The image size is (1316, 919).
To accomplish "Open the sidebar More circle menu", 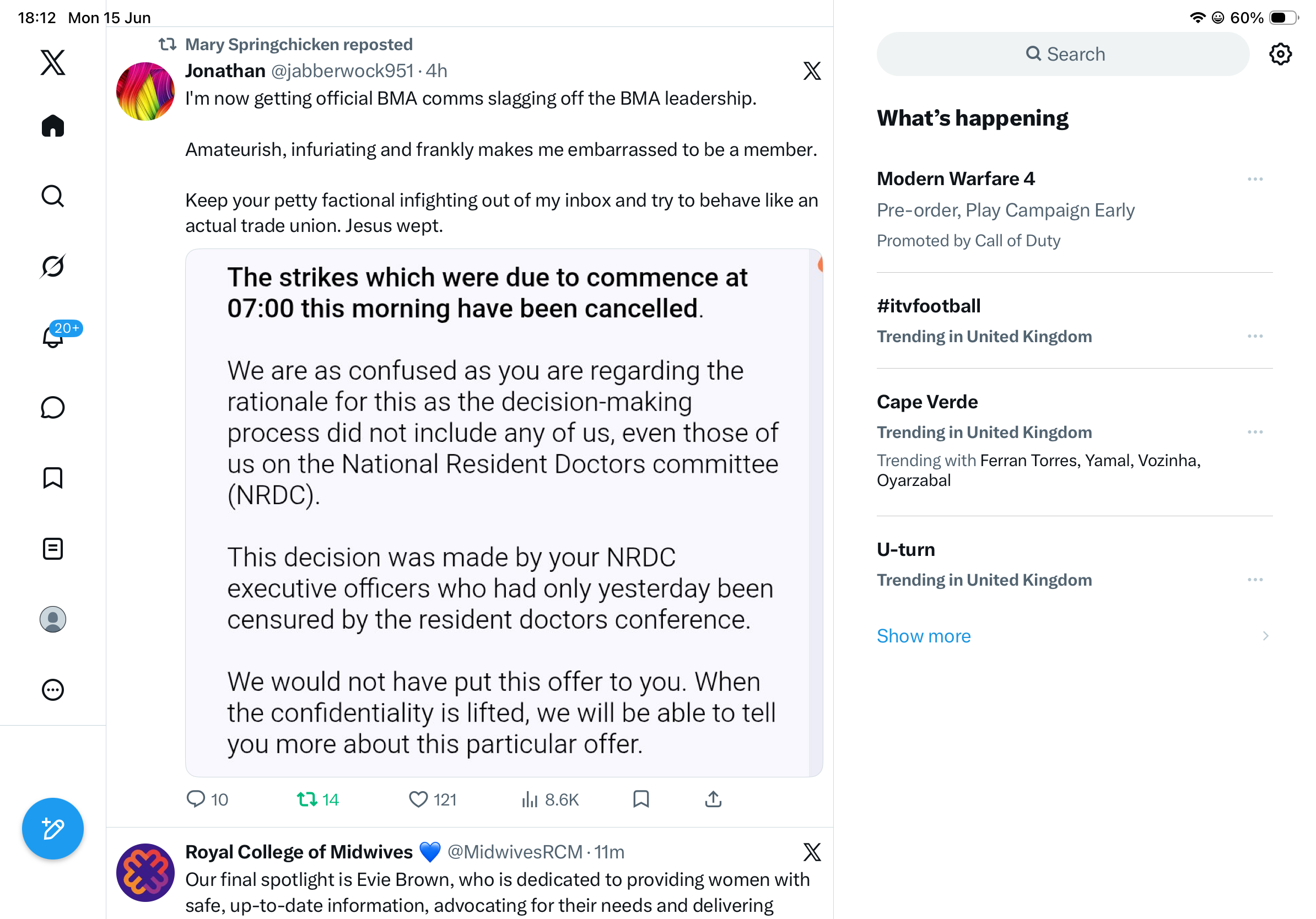I will click(x=53, y=690).
